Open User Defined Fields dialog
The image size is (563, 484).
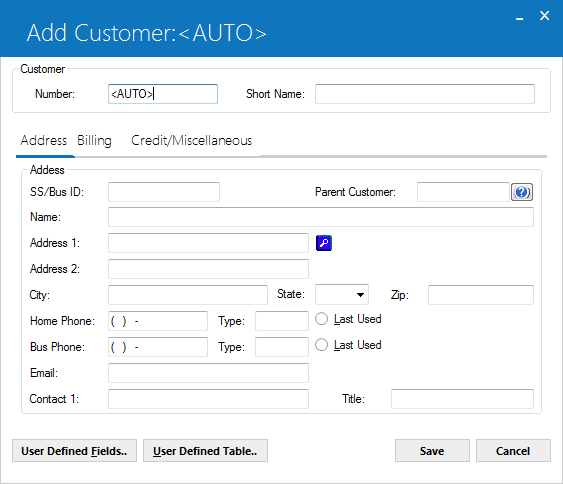(74, 451)
